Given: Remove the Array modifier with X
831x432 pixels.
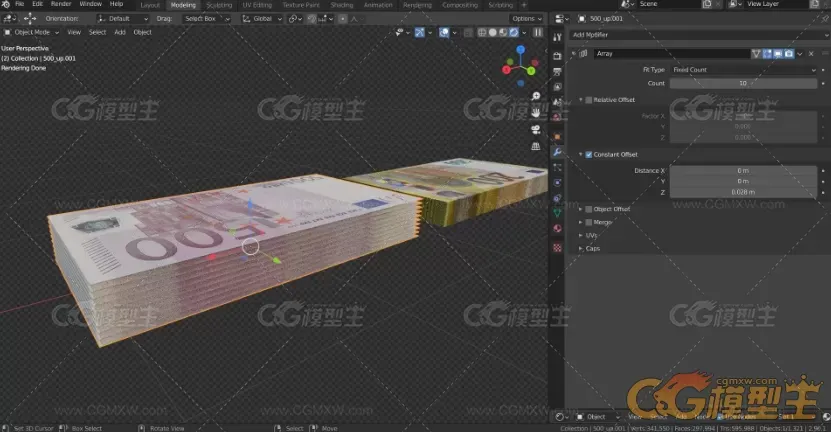Looking at the screenshot, I should pos(811,54).
